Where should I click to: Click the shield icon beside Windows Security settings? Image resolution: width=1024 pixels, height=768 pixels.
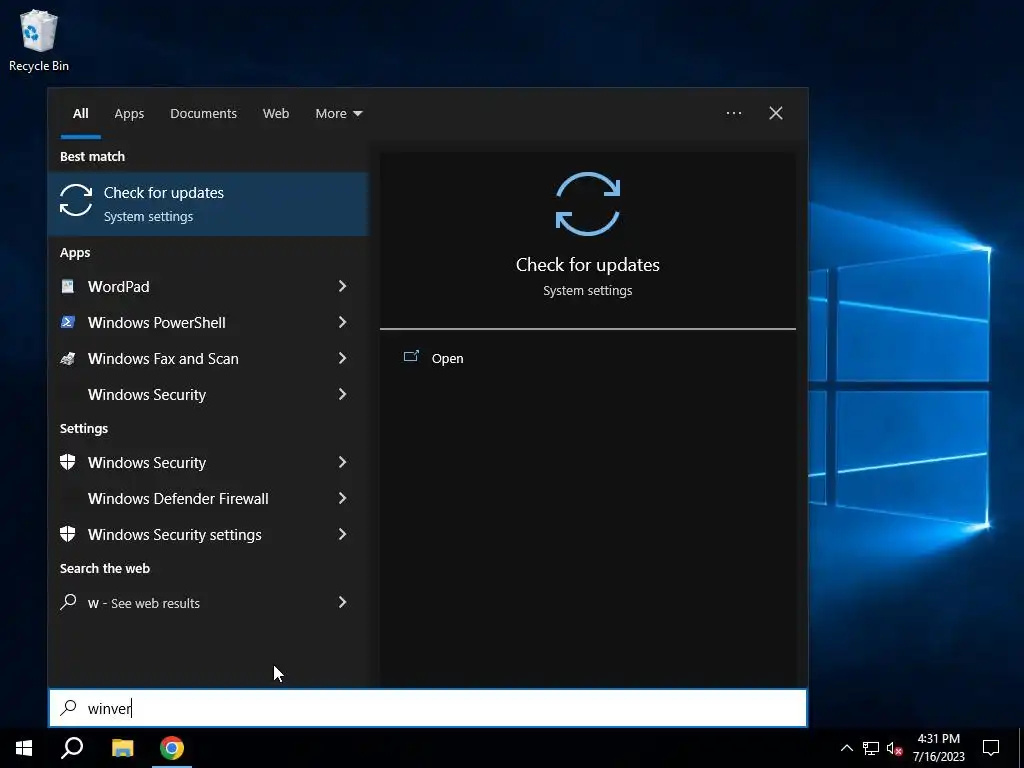(x=68, y=534)
